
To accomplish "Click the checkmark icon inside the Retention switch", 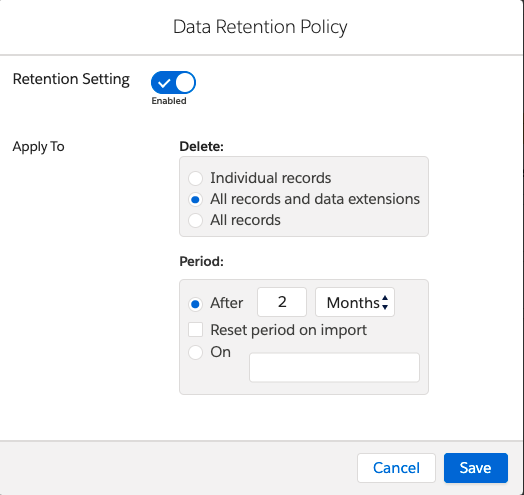I will (x=164, y=83).
